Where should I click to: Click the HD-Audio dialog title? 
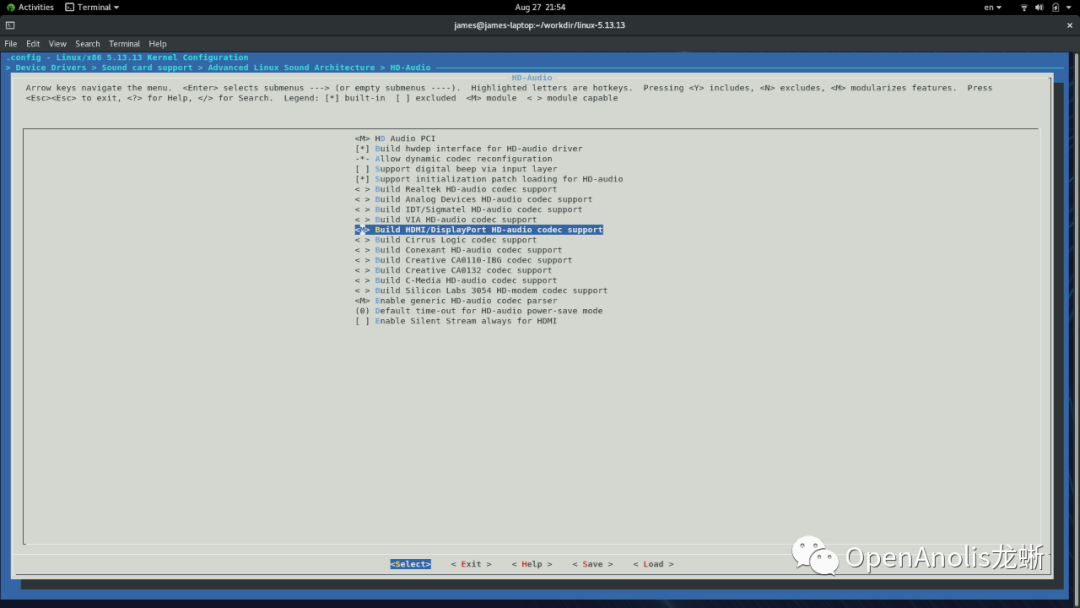pyautogui.click(x=532, y=78)
